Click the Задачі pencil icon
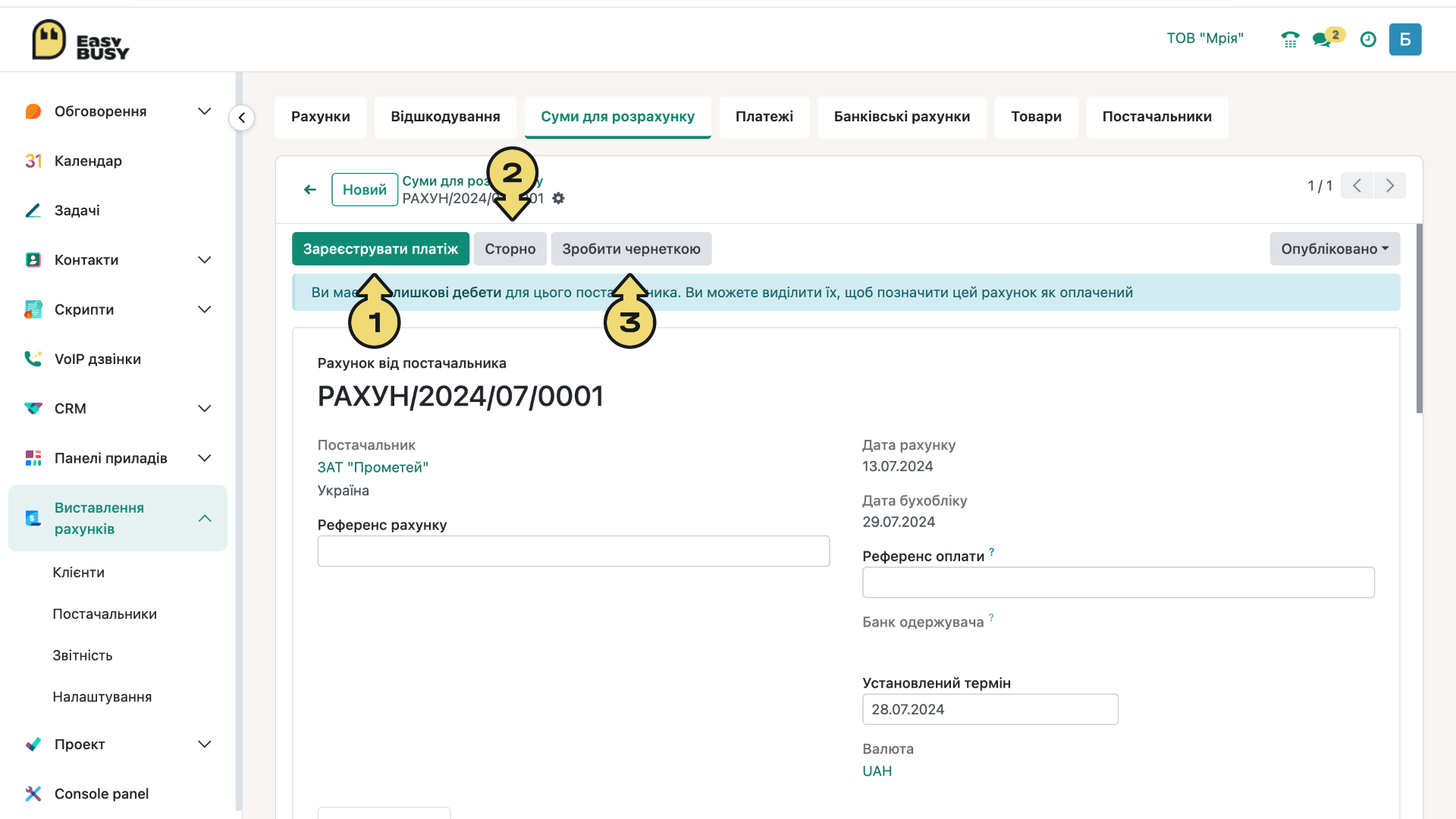This screenshot has height=819, width=1456. pyautogui.click(x=33, y=210)
